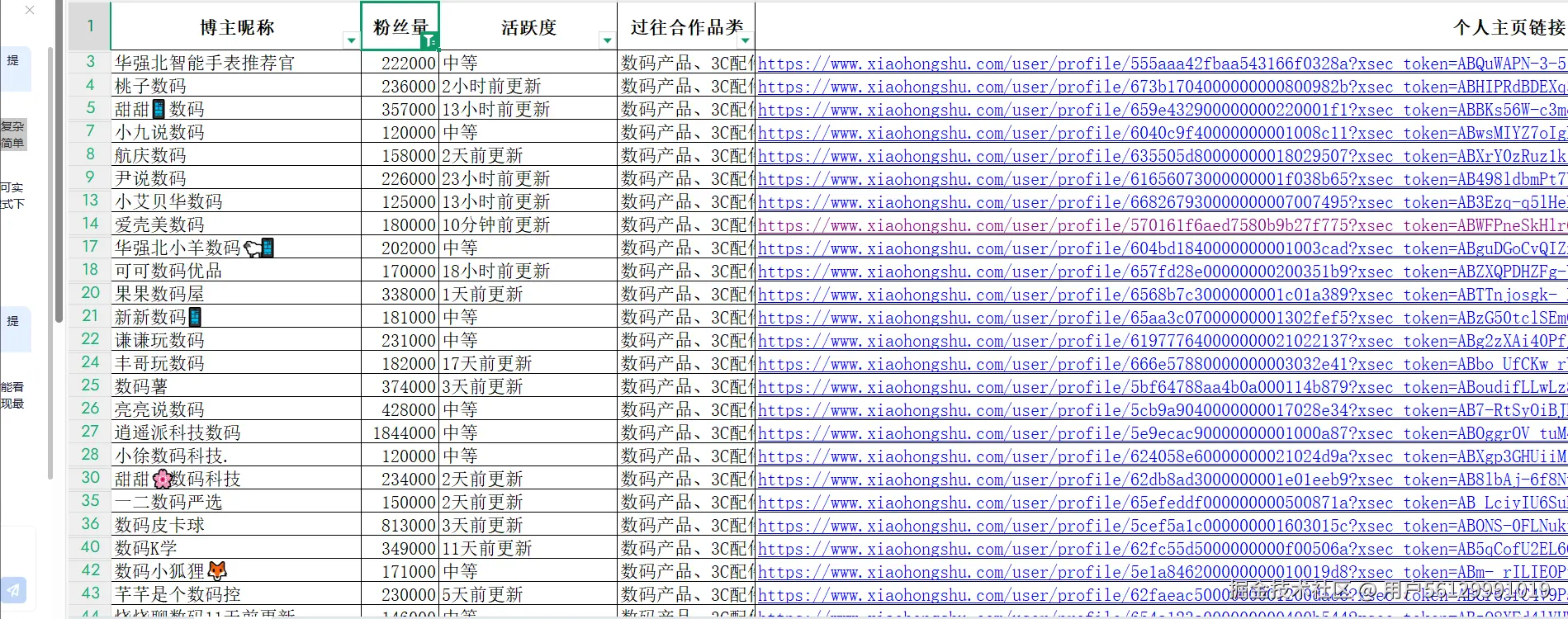1568x619 pixels.
Task: Select the cell 亮亮说数码
Action: [x=235, y=409]
